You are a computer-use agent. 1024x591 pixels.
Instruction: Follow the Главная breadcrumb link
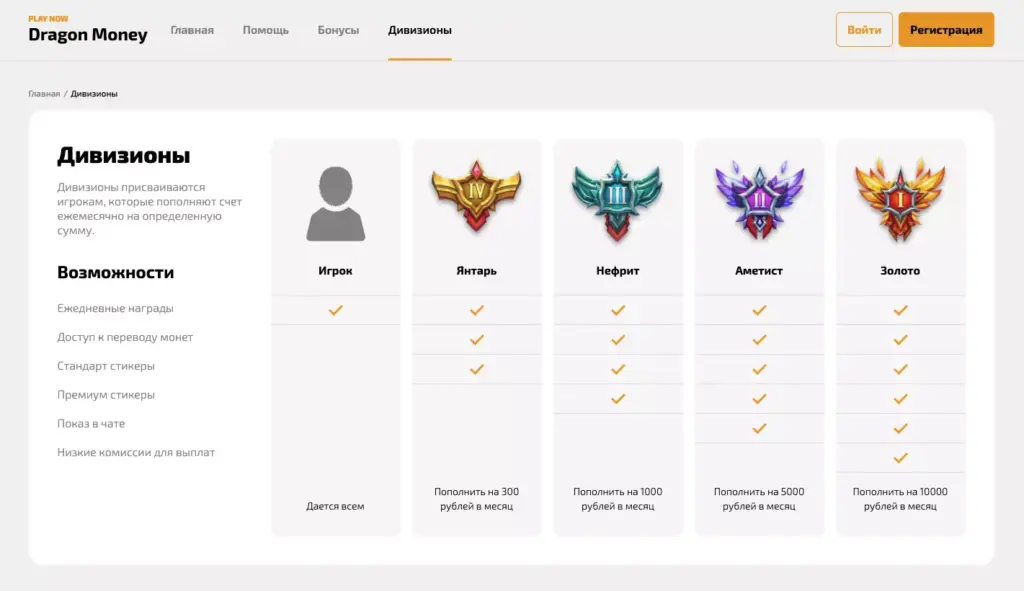click(44, 94)
